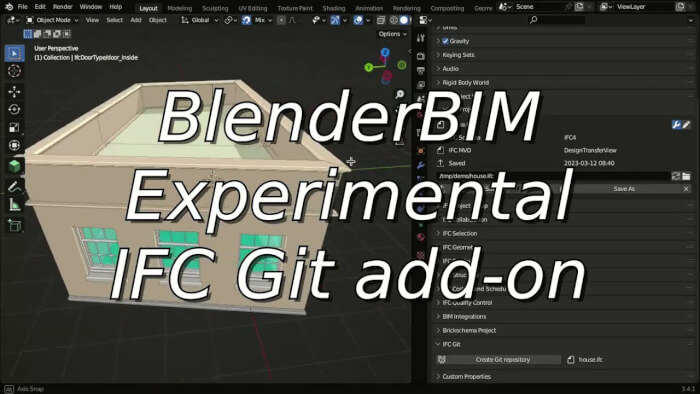The height and width of the screenshot is (394, 700).
Task: Open the file browser folder icon
Action: pos(686,176)
